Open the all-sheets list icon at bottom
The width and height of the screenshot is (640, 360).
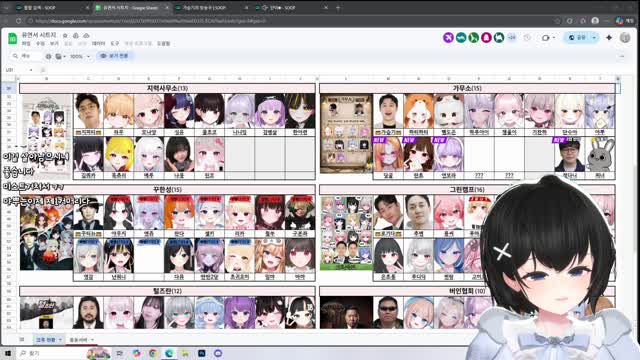tap(22, 339)
